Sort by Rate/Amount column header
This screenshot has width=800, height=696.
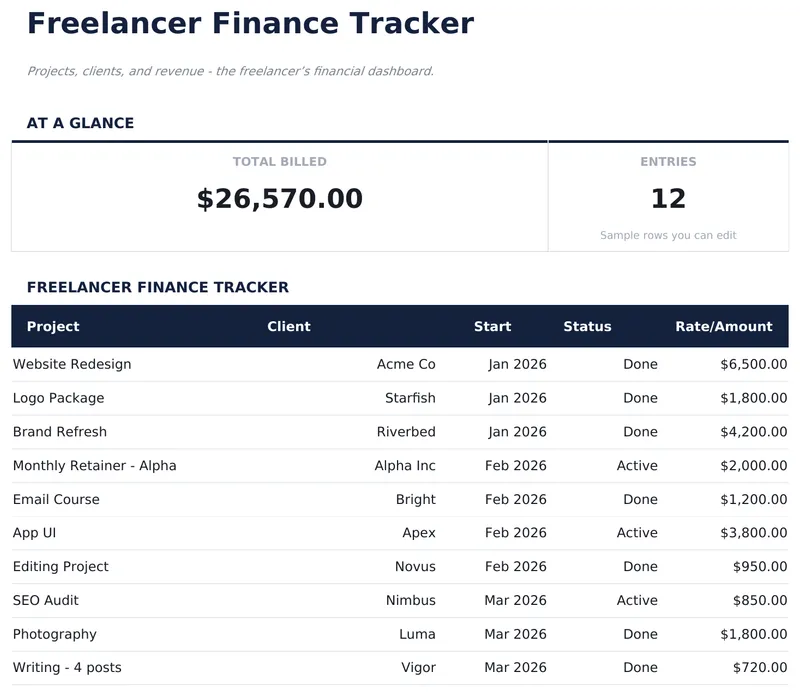(x=722, y=327)
